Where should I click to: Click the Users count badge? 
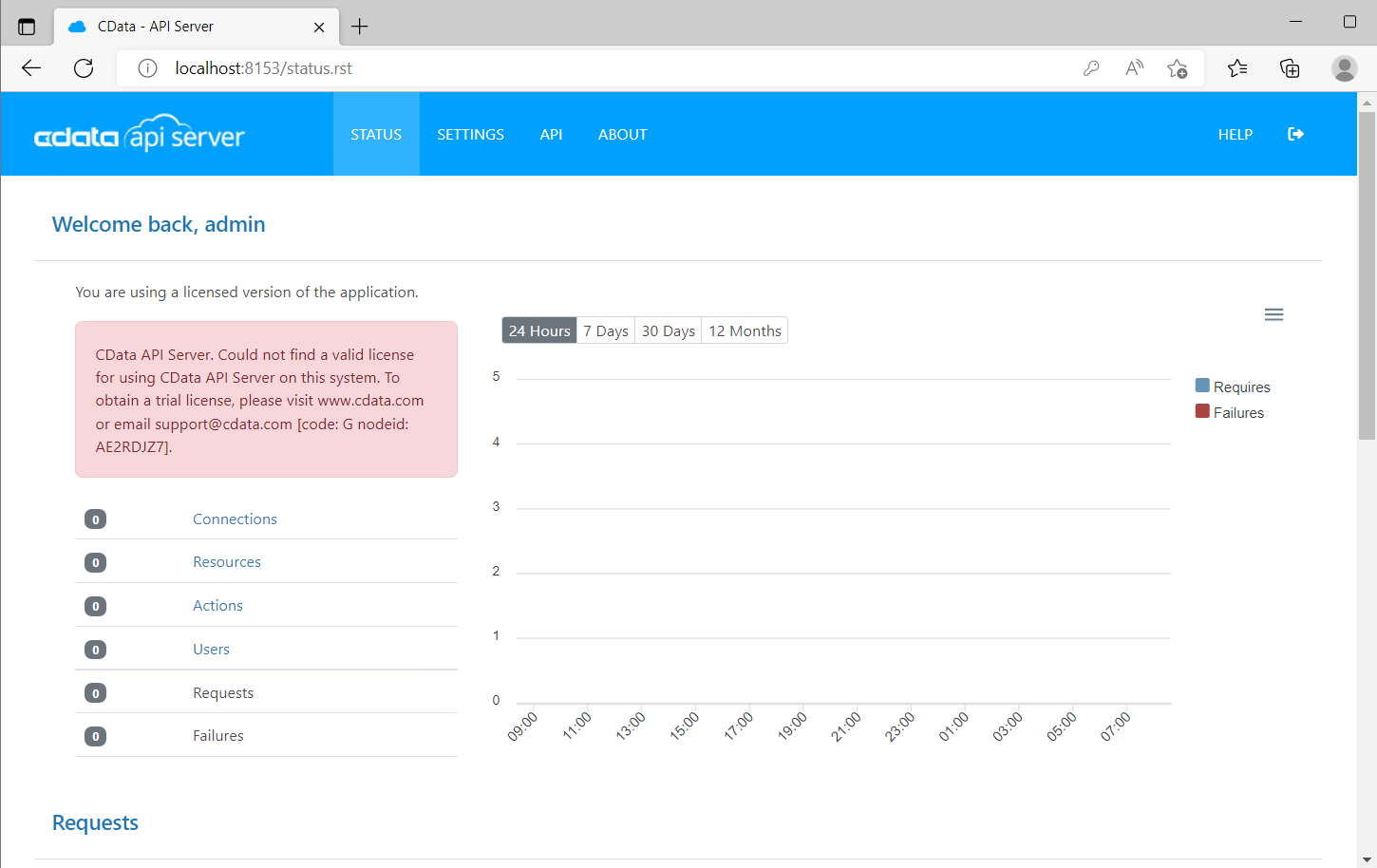click(95, 650)
